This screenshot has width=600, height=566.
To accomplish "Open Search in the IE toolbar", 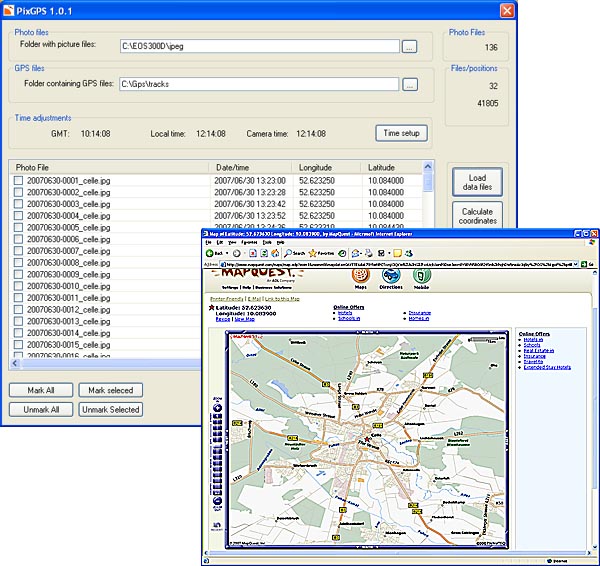I will click(294, 253).
